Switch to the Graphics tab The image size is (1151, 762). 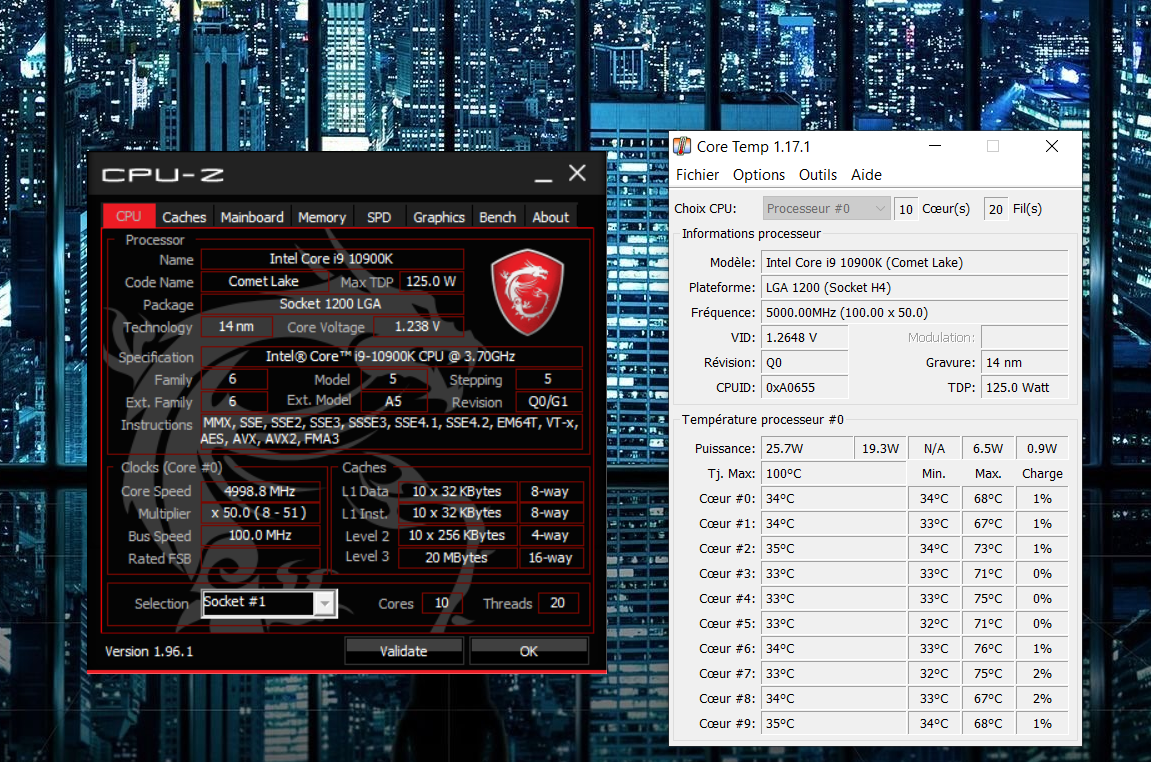click(x=438, y=217)
